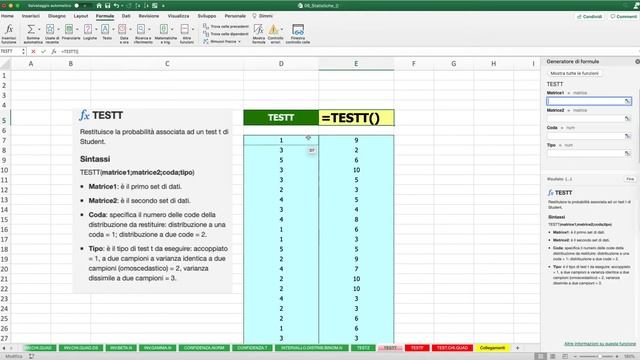The image size is (640, 360).
Task: Click the Mostra formule icon
Action: (258, 29)
